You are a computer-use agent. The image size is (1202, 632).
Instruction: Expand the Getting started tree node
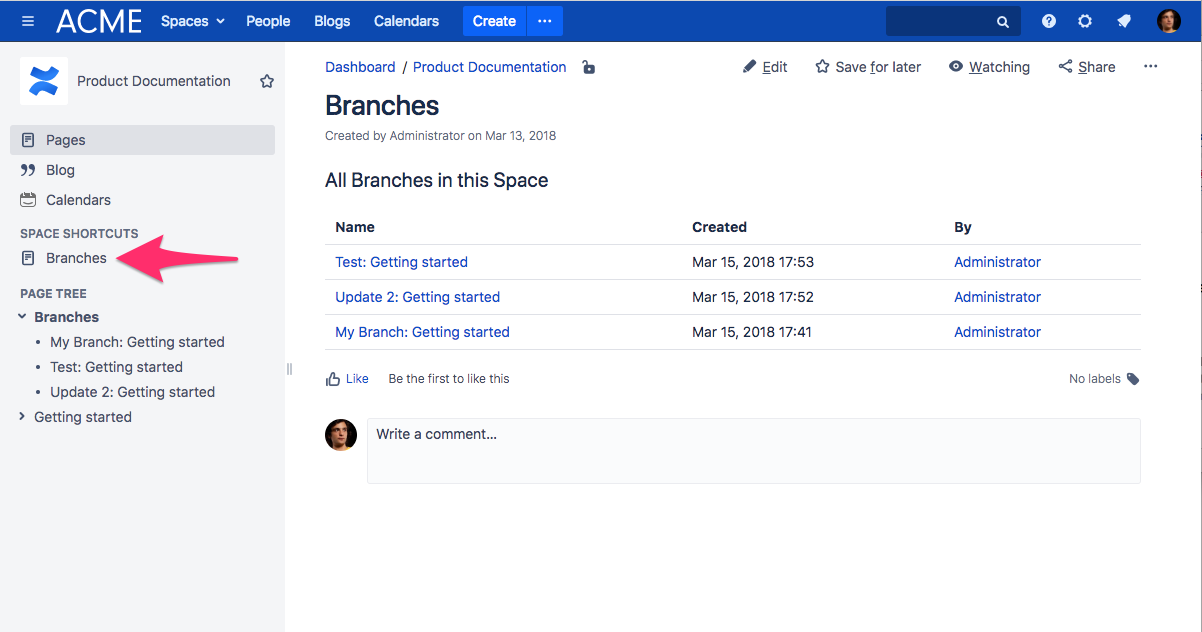[22, 417]
